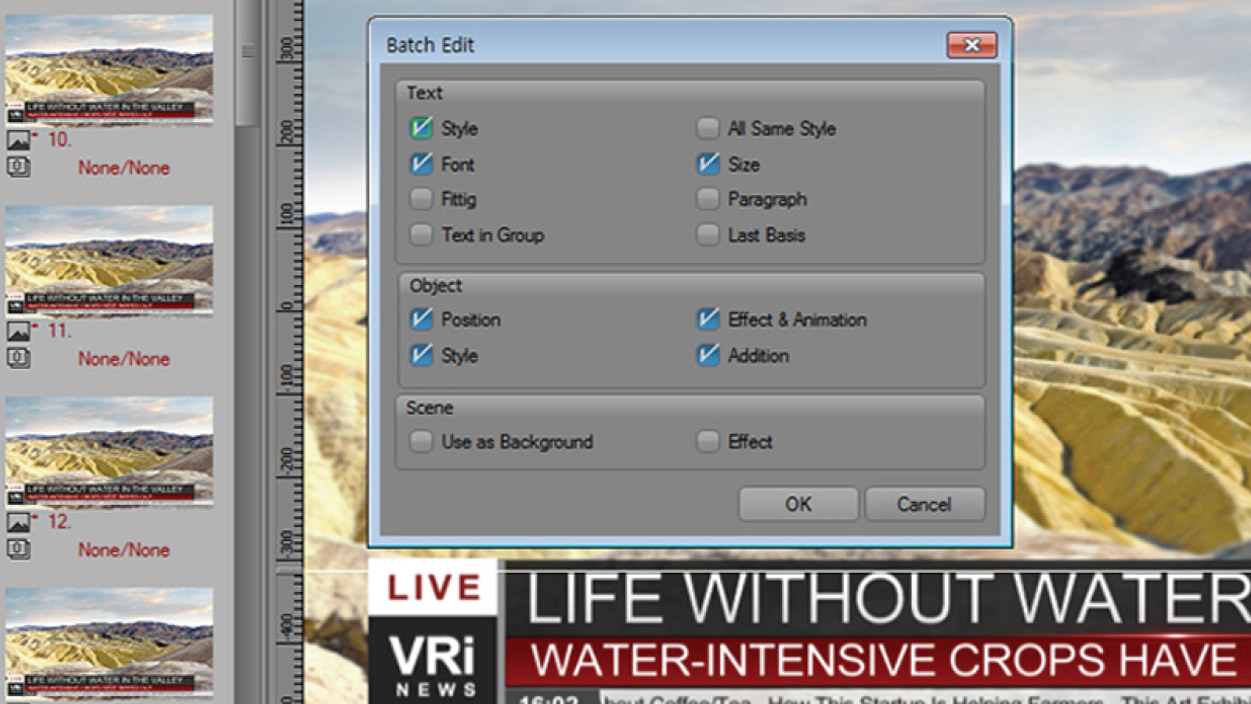Enable the Fittig checkbox
Screen dimensions: 1251x704
tap(421, 199)
